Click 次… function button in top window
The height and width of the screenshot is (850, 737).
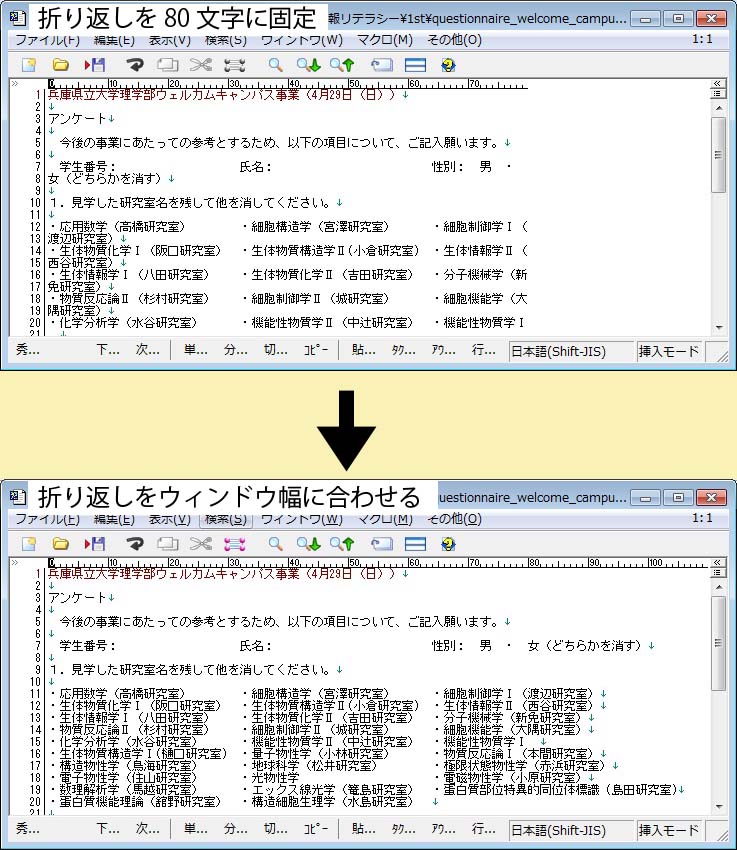[147, 350]
